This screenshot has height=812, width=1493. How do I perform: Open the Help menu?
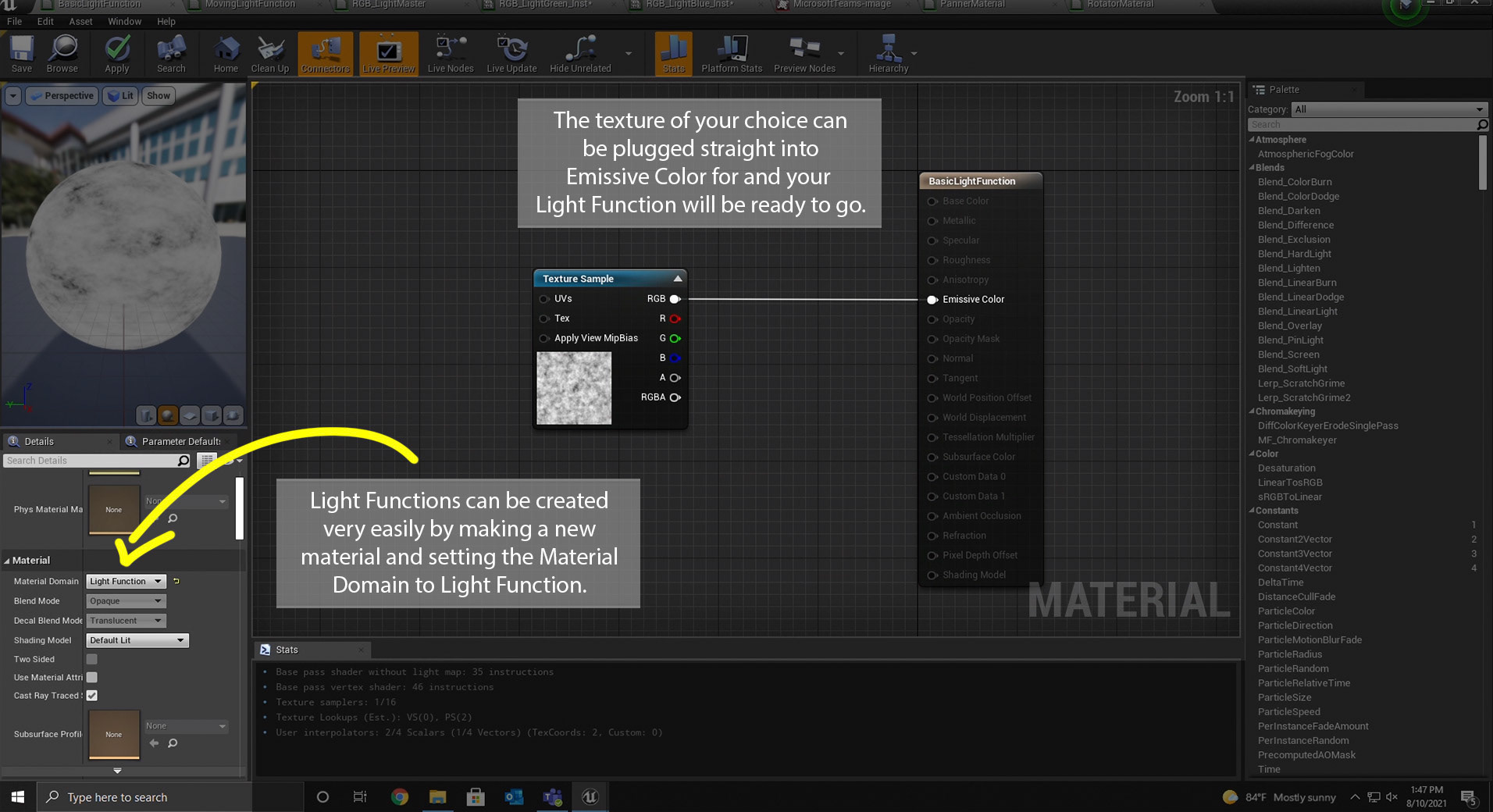coord(166,22)
